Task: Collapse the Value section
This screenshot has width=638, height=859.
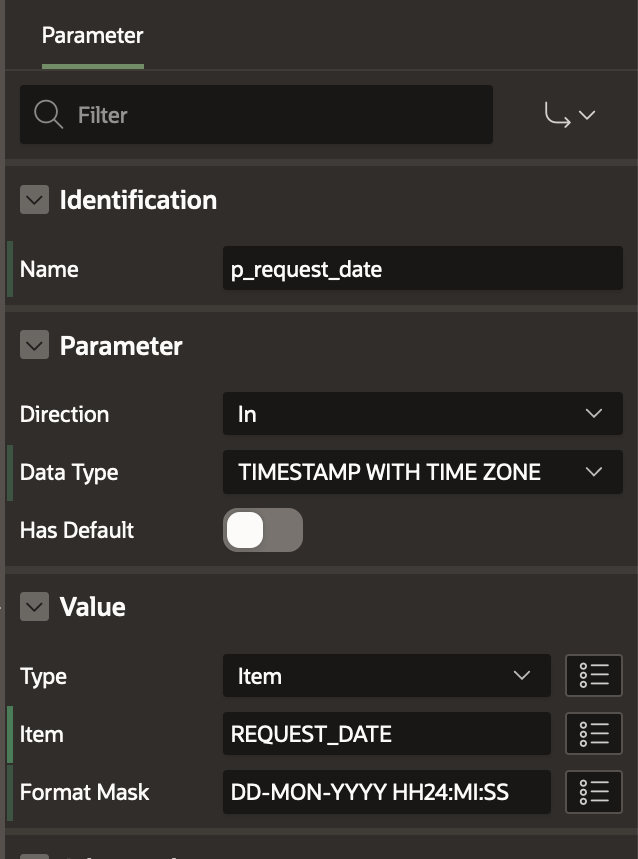Action: pos(34,607)
